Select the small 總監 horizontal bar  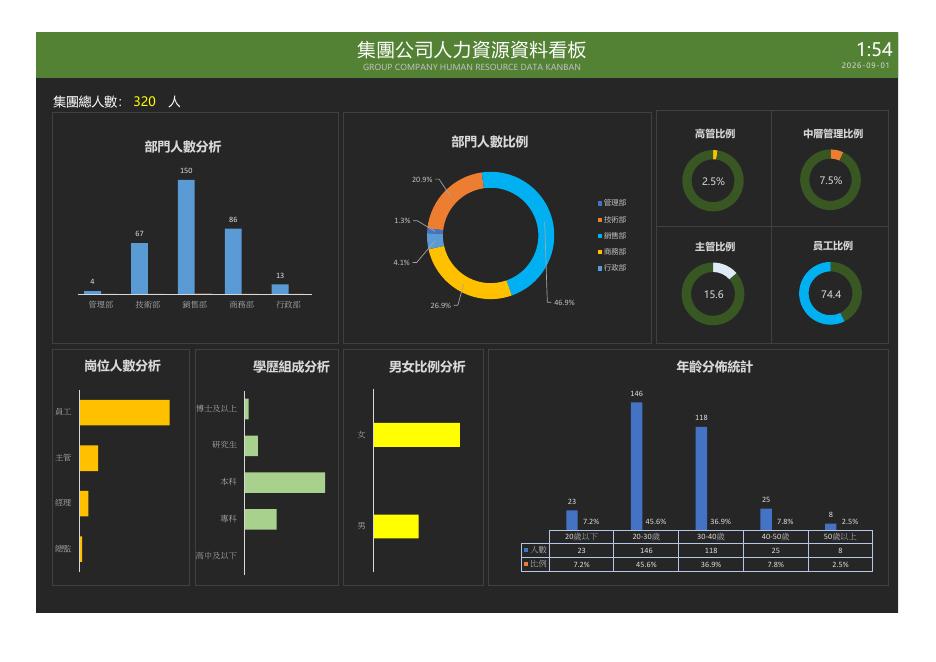click(x=81, y=549)
